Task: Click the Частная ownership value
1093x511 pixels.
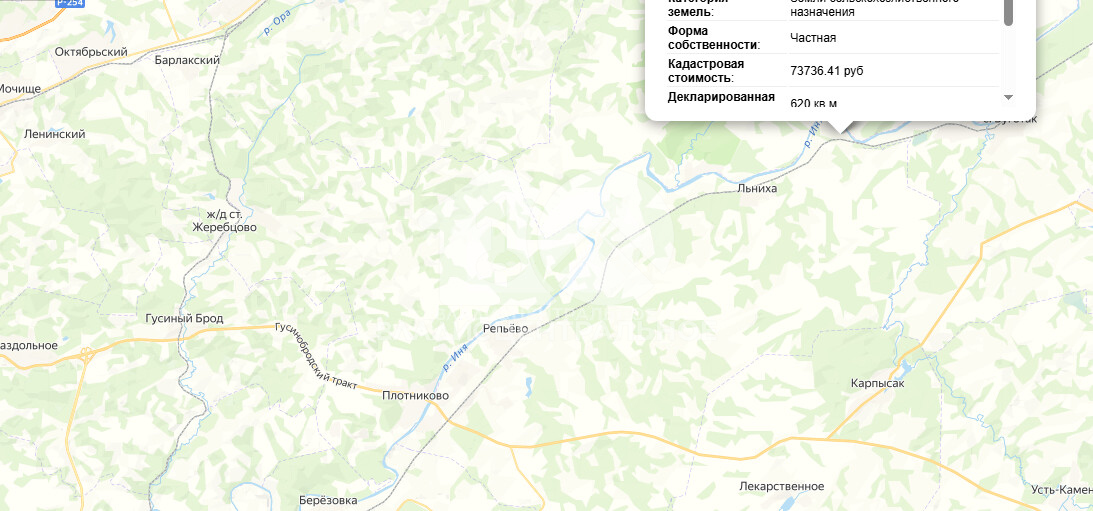Action: click(813, 38)
